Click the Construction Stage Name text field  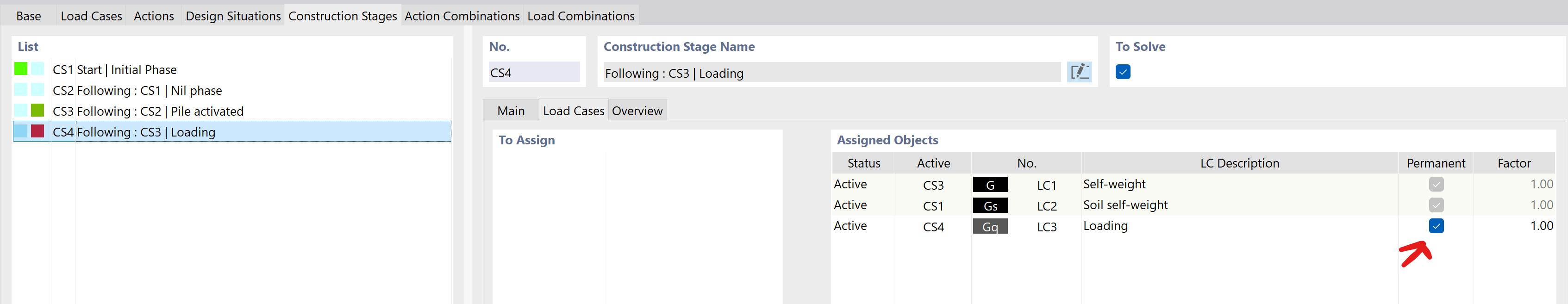coord(831,73)
